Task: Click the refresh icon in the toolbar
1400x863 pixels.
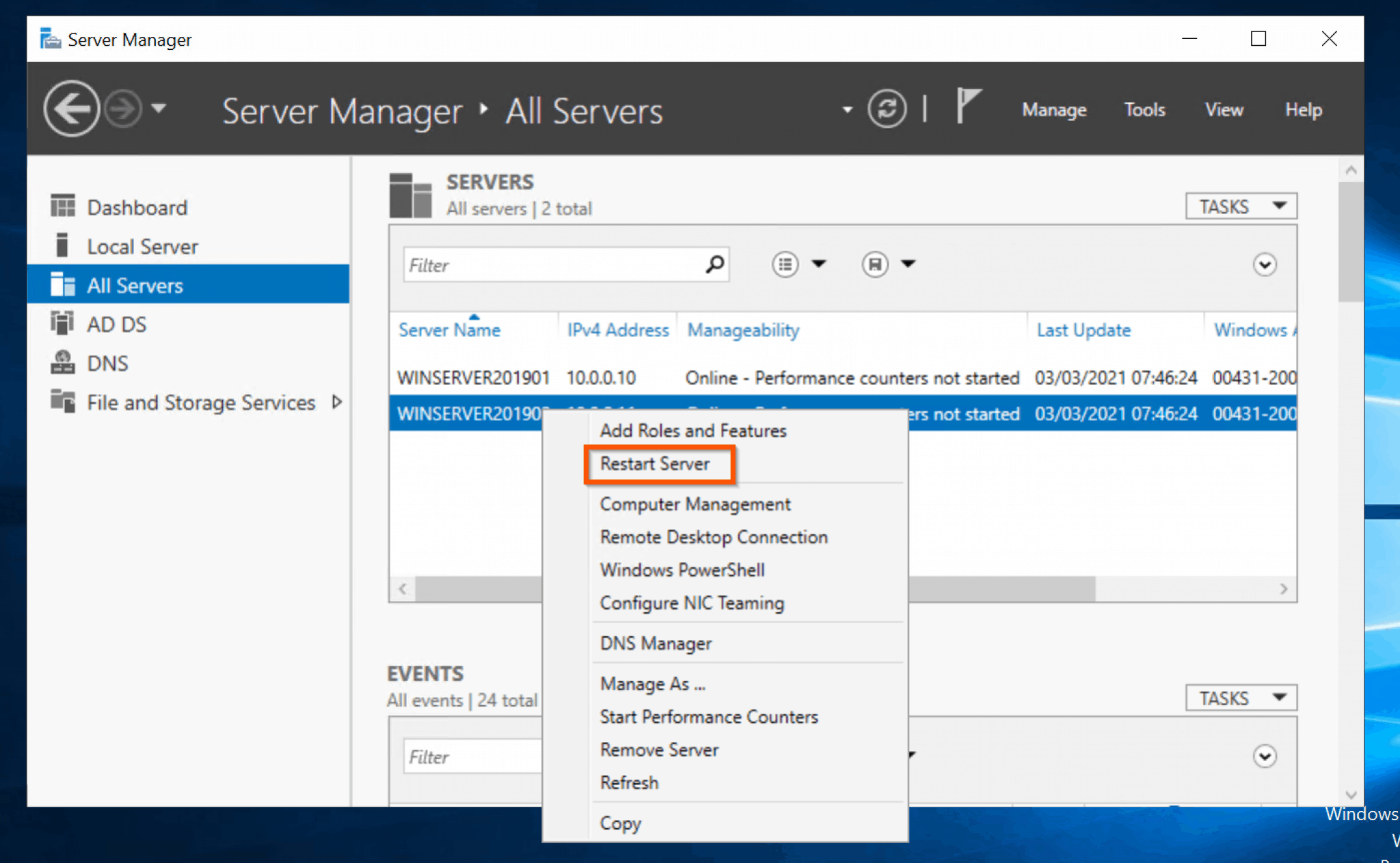Action: (x=887, y=108)
